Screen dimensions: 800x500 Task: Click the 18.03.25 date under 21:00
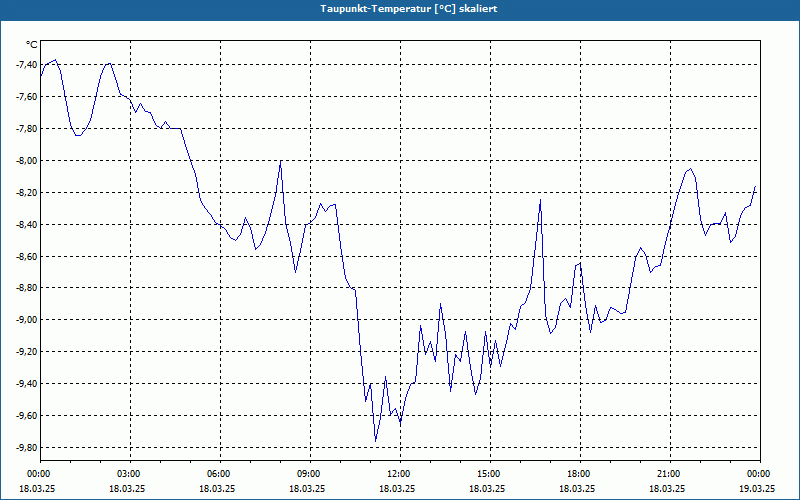tap(667, 488)
